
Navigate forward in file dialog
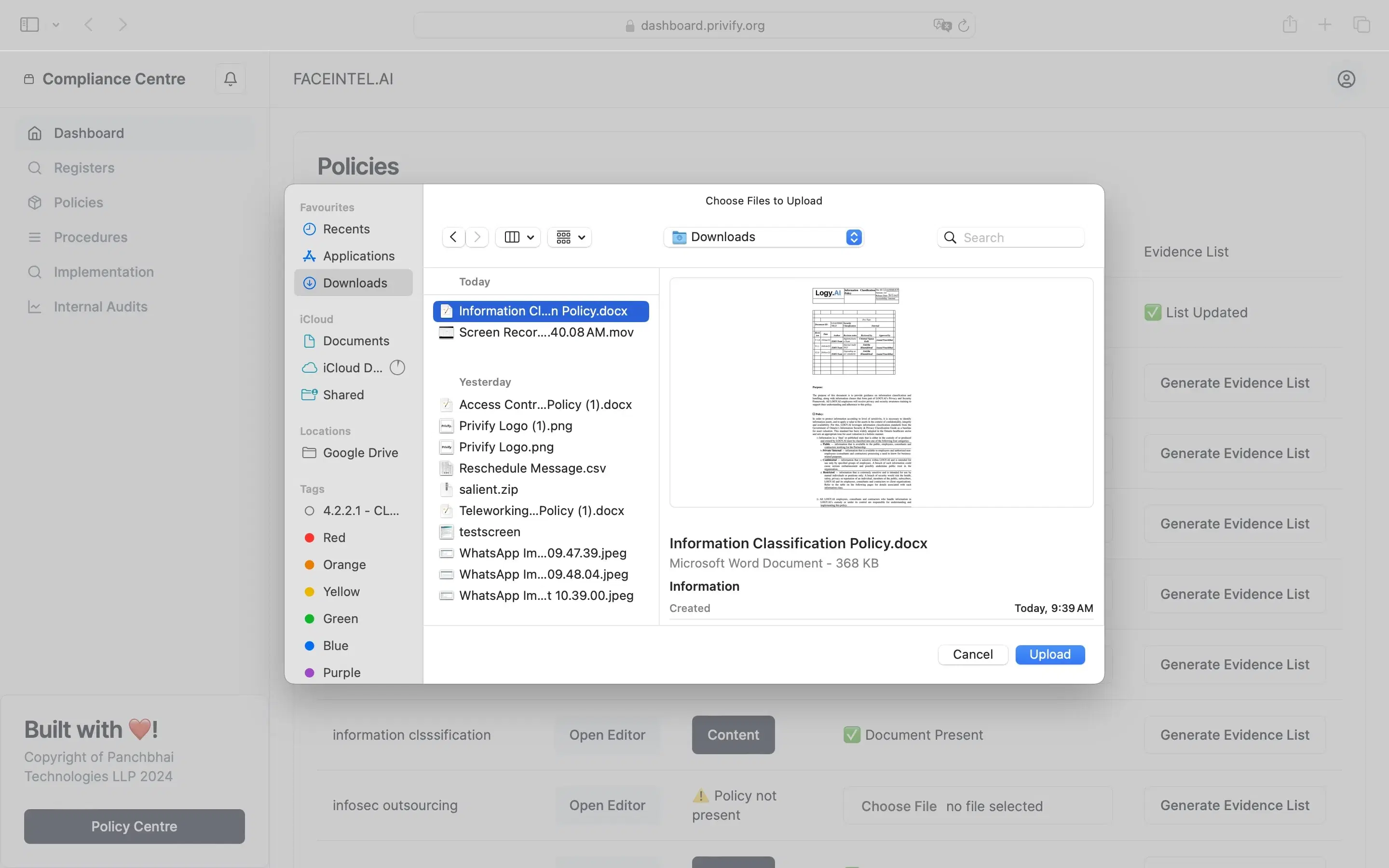(x=477, y=237)
